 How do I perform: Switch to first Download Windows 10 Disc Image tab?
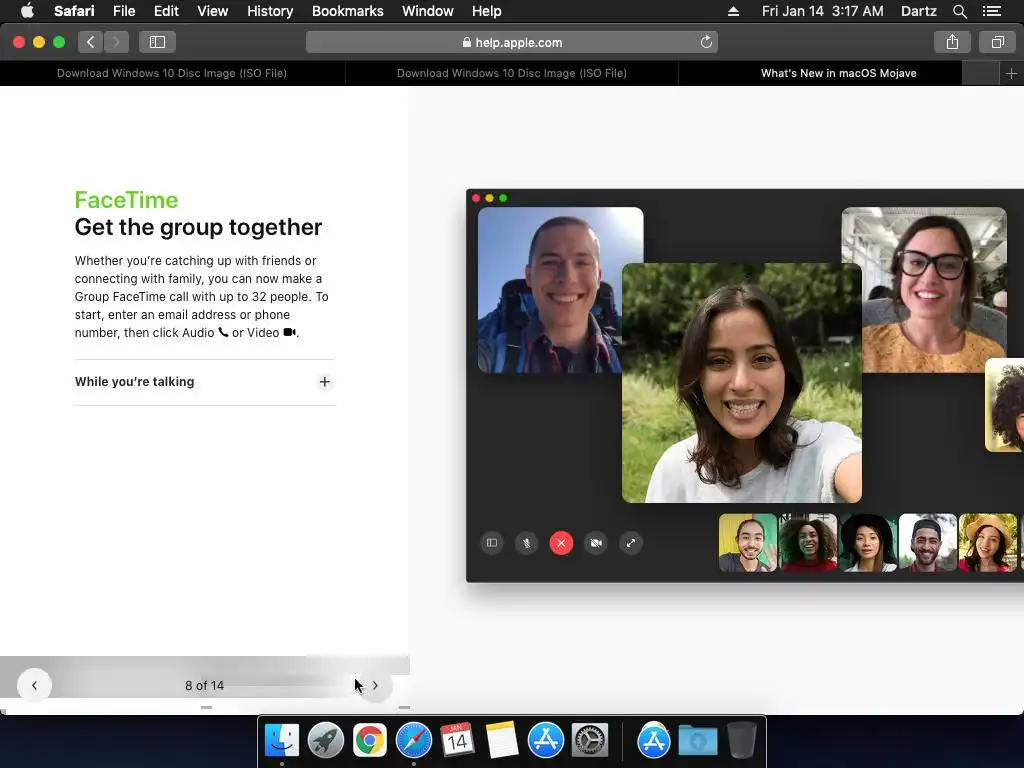[x=172, y=73]
